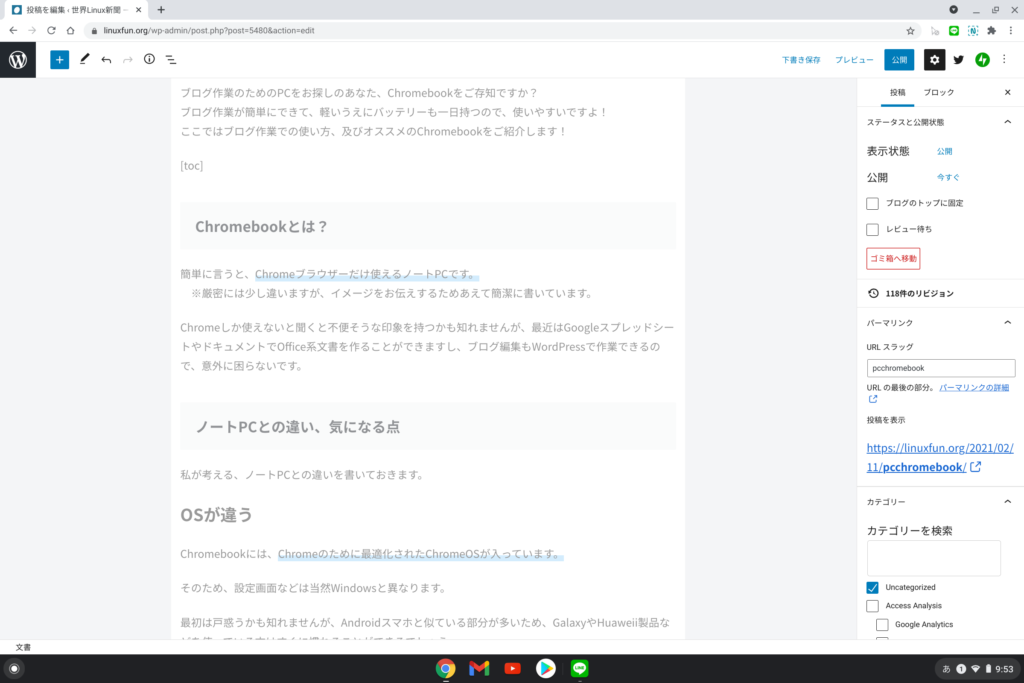Screen dimensions: 1024x683
Task: Edit the URL slug pcchromebook field
Action: (940, 368)
